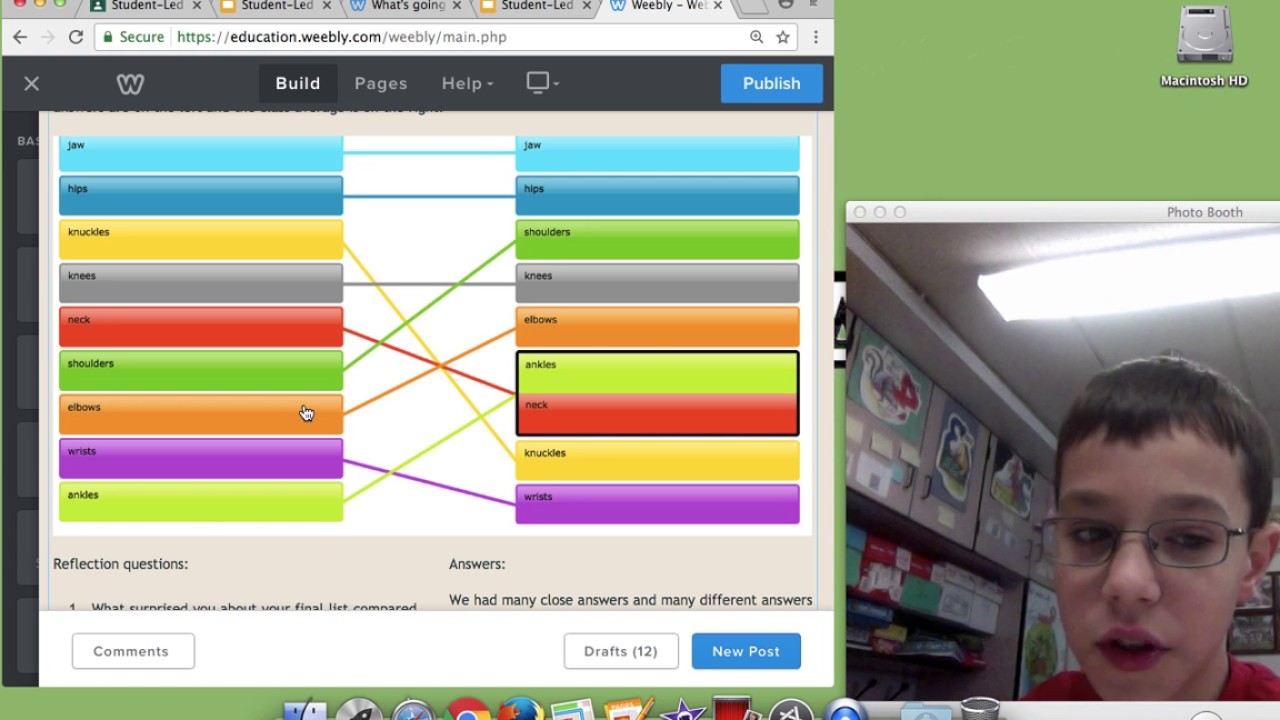Select the green shoulders bar in the right list
Image resolution: width=1280 pixels, height=720 pixels.
click(658, 240)
